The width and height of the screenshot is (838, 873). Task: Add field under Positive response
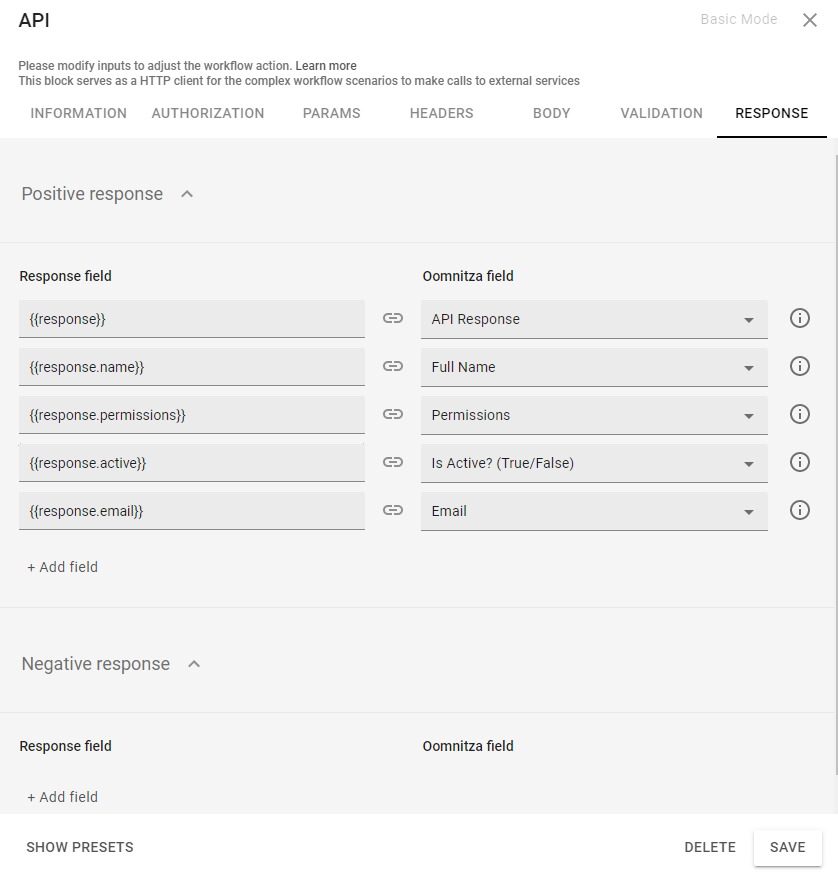tap(63, 567)
